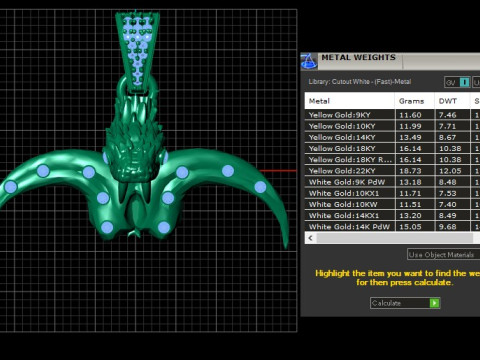Screen dimensions: 480x360
Task: Click the horizontal scrollbar thumb of table
Action: [x=395, y=238]
